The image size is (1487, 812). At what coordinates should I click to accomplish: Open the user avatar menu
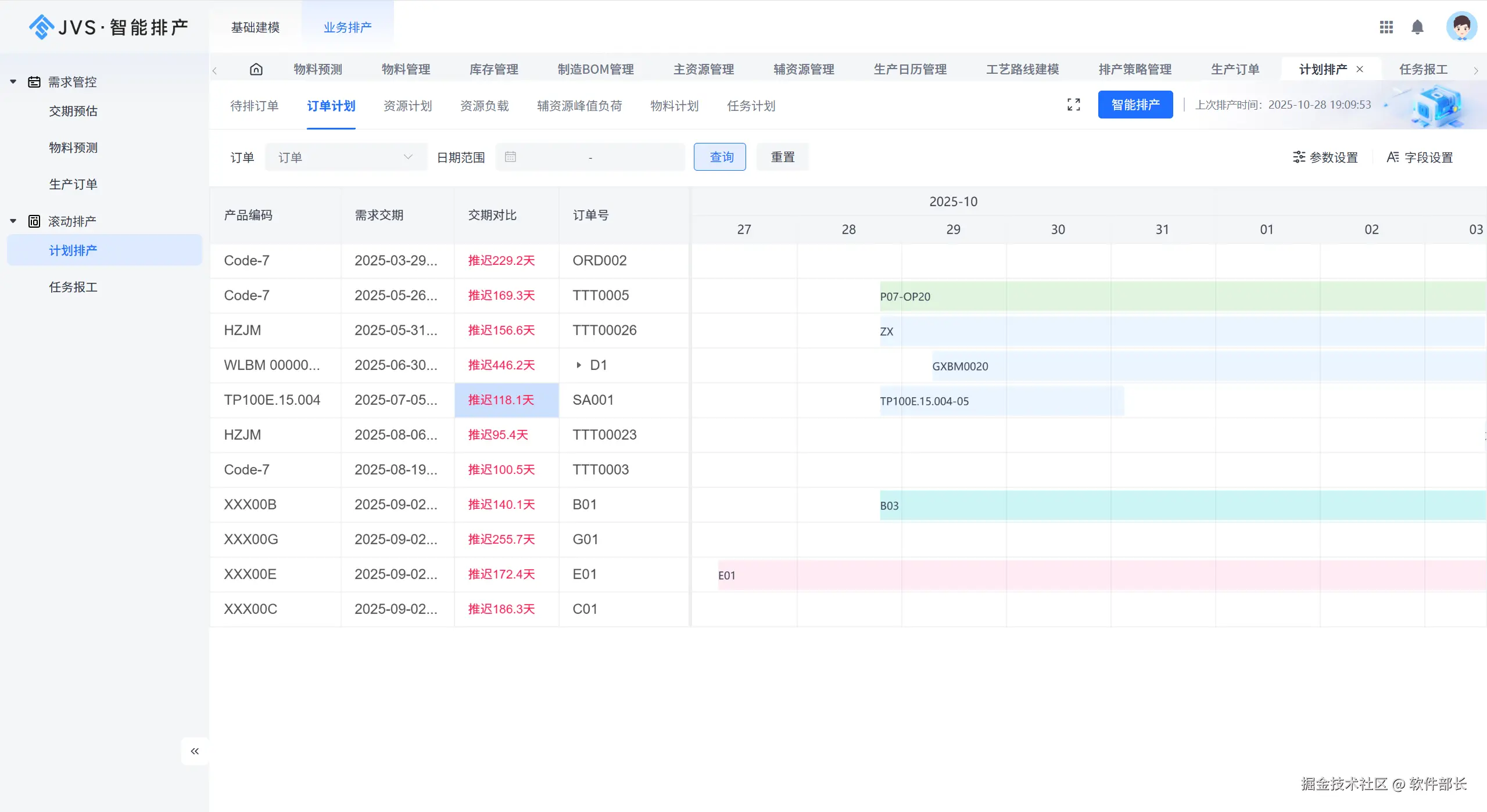(1461, 27)
